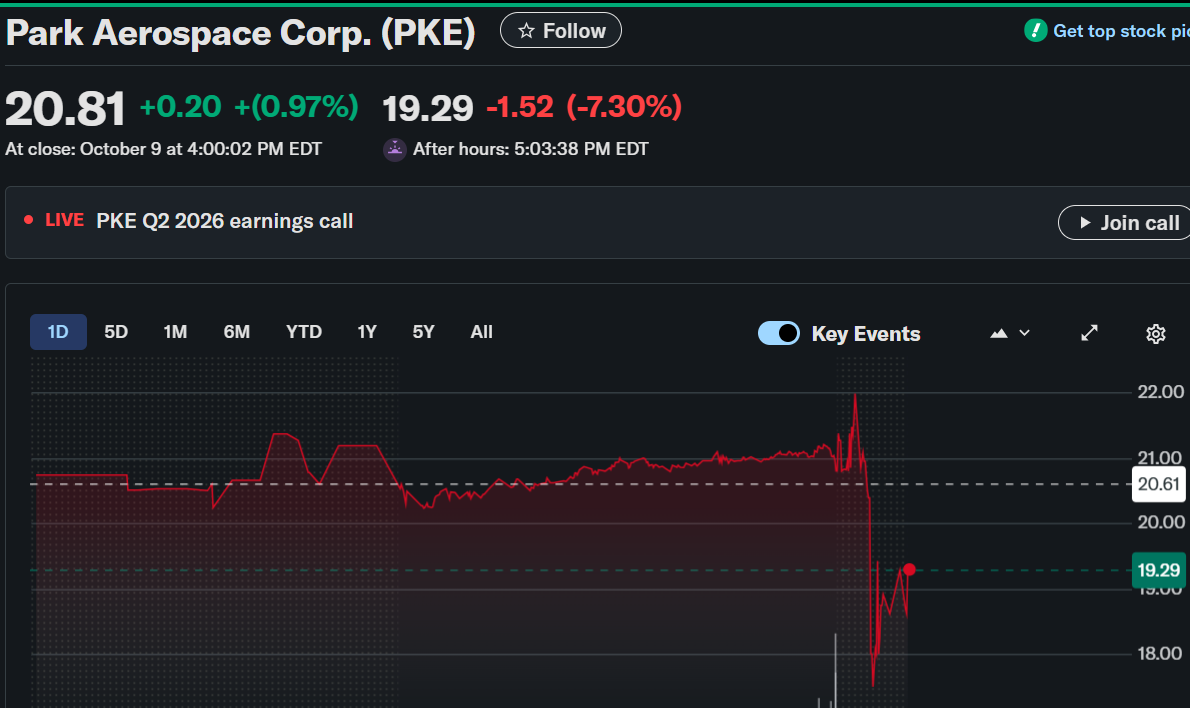Viewport: 1190px width, 708px height.
Task: Select the 5Y chart range
Action: tap(424, 332)
